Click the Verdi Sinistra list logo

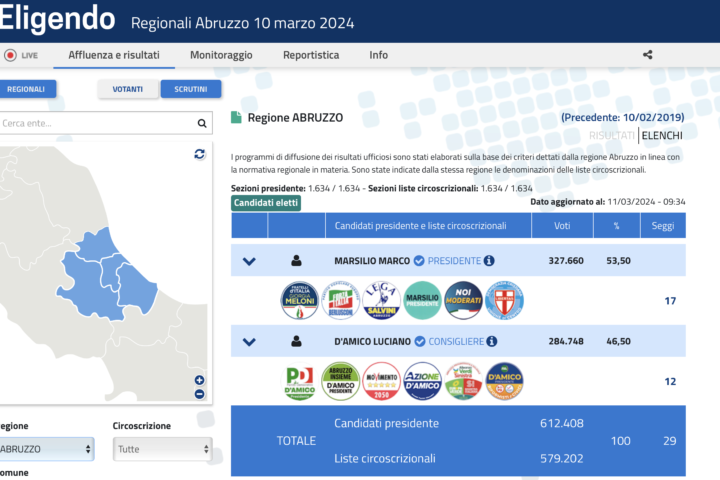(x=463, y=381)
